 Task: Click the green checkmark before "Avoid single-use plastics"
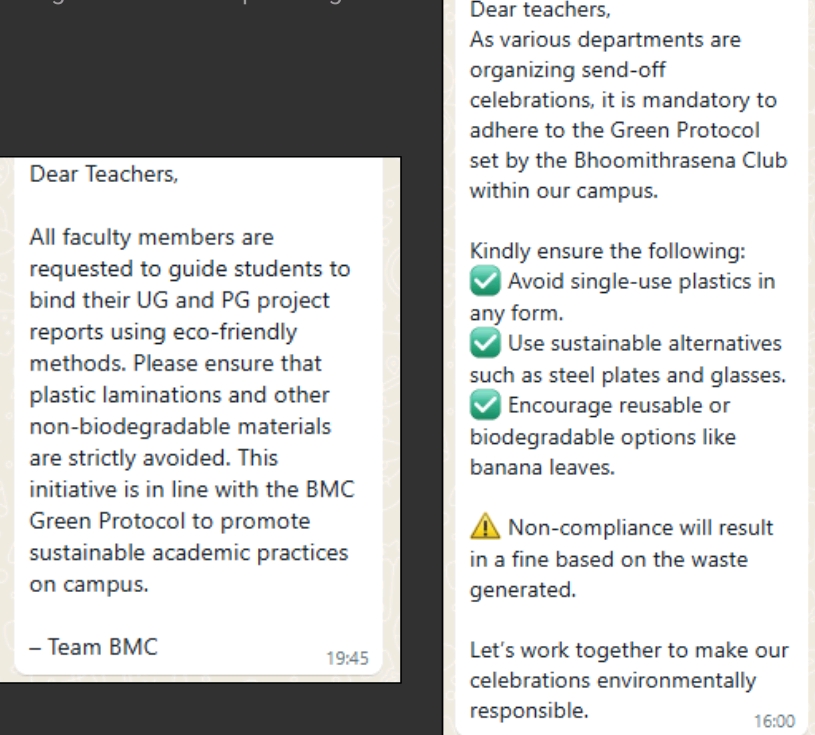click(485, 281)
